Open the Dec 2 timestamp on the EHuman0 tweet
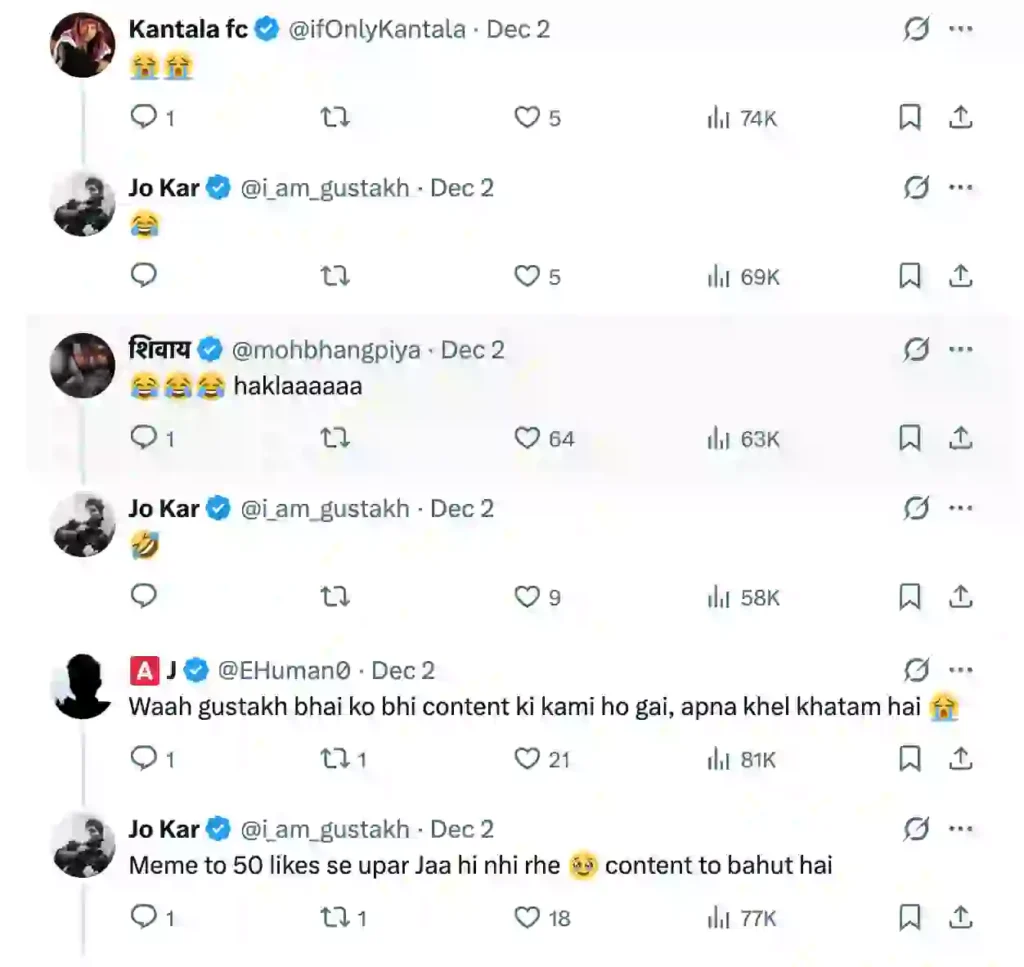1024x967 pixels. click(403, 670)
